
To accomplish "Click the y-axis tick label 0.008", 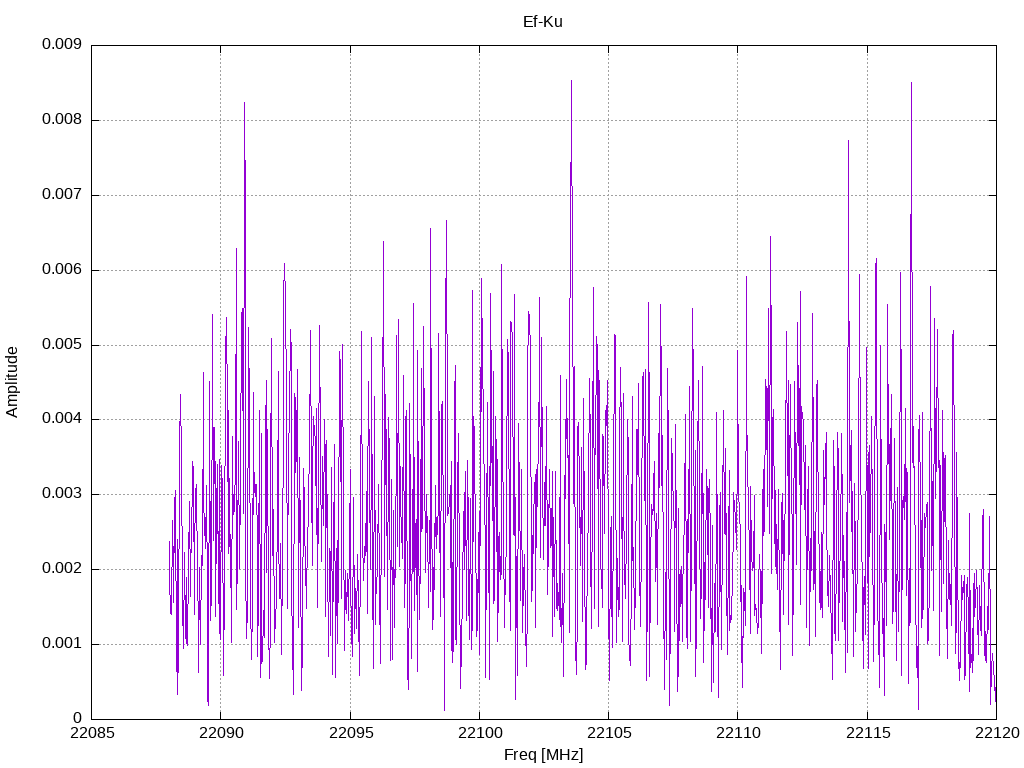I will tap(62, 120).
